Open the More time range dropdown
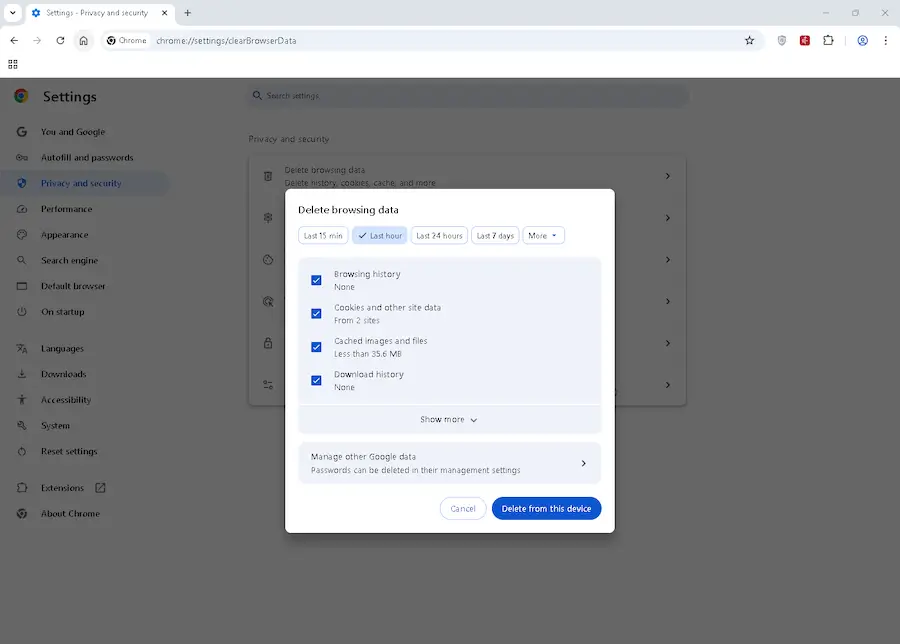This screenshot has width=900, height=644. pos(543,235)
